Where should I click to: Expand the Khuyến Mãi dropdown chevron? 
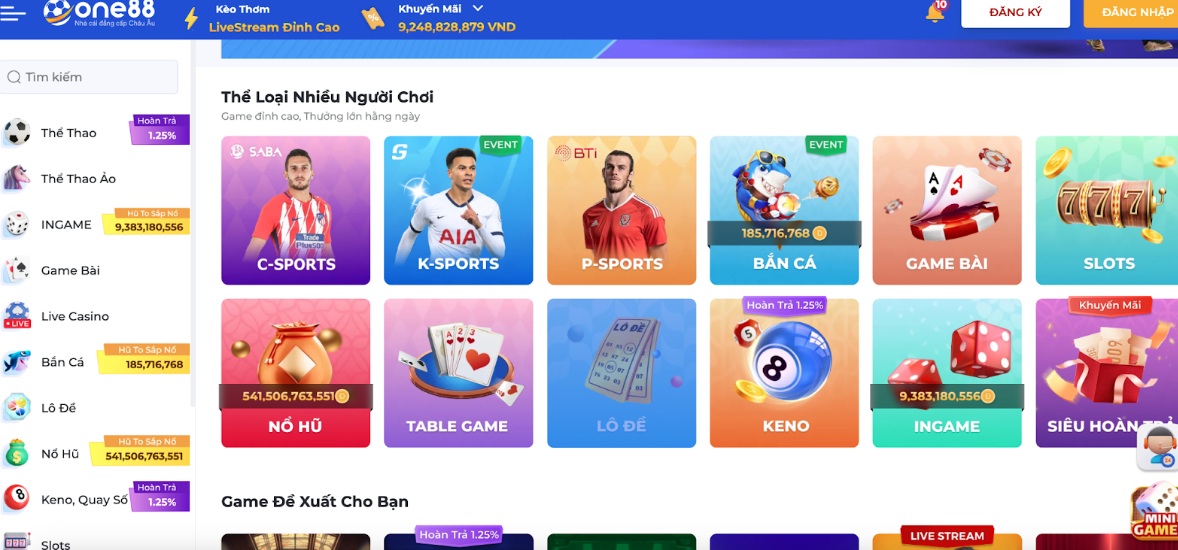pyautogui.click(x=478, y=9)
